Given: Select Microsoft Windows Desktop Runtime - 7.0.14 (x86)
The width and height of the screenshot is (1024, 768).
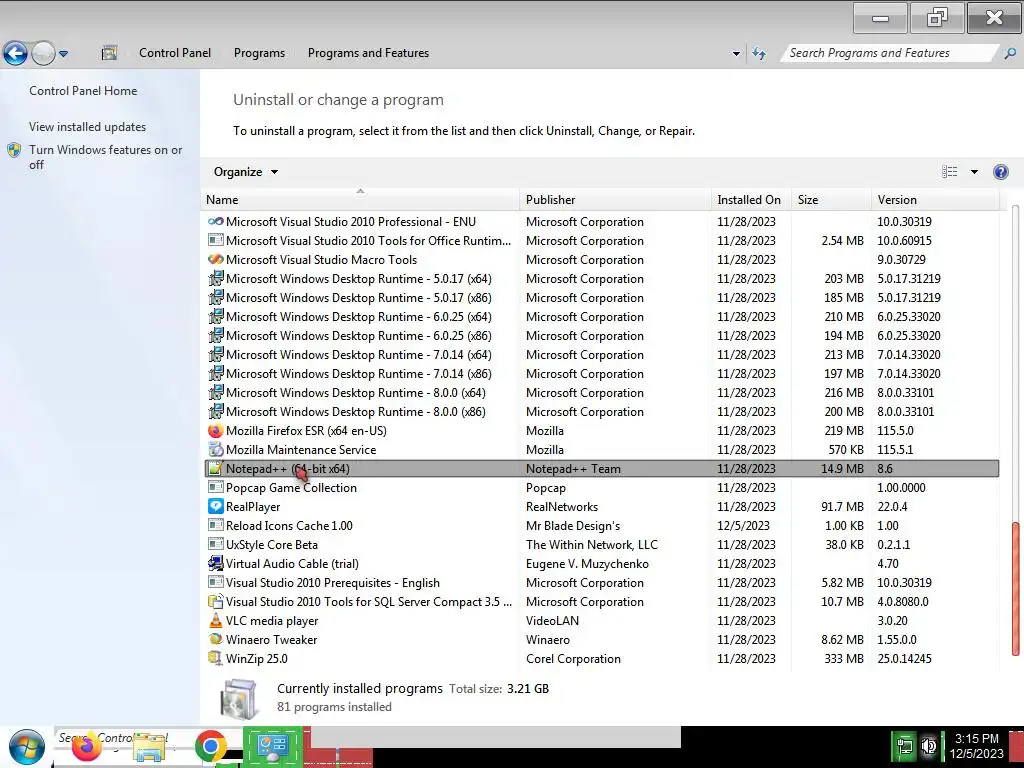Looking at the screenshot, I should [601, 374].
